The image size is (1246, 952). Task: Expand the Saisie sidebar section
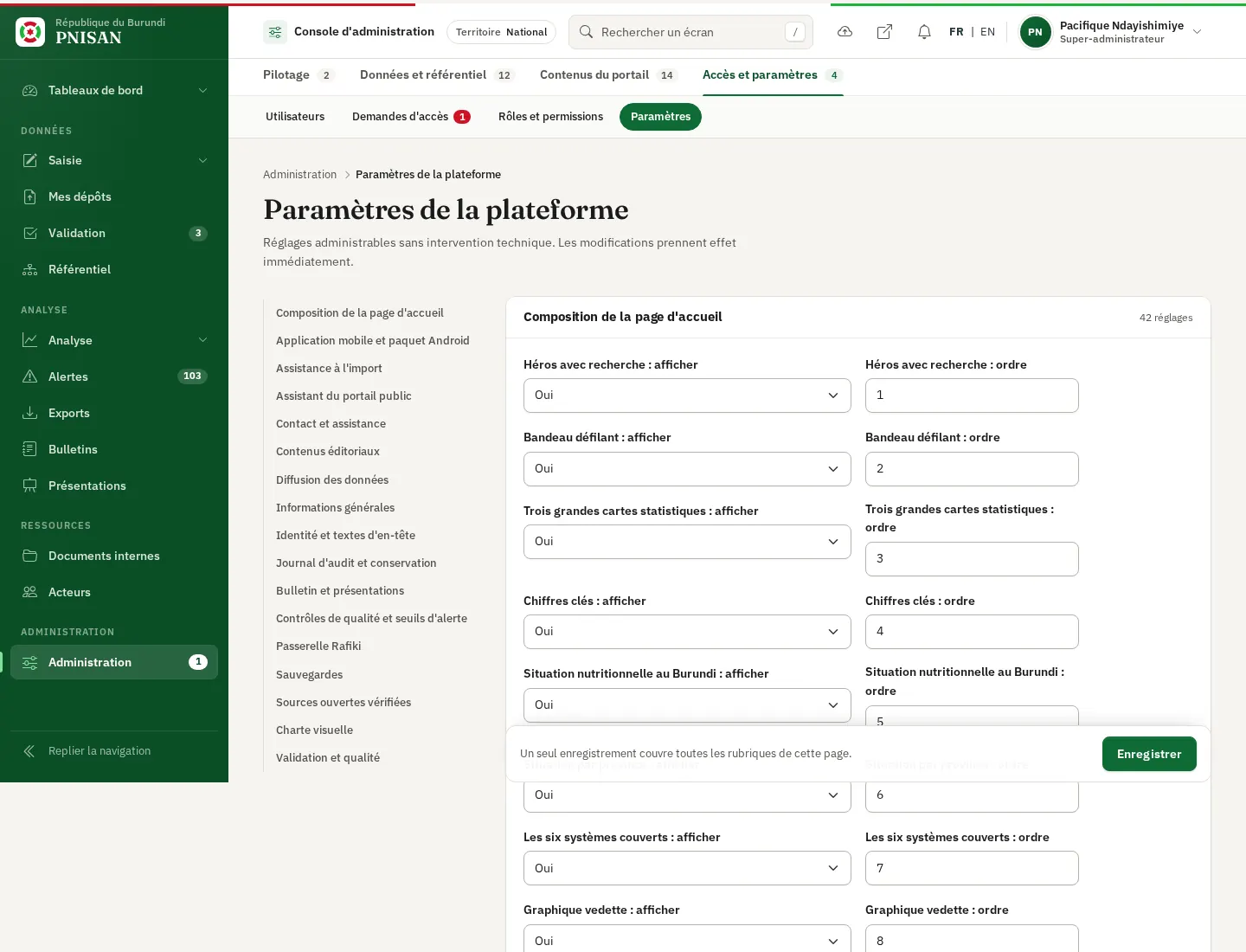coord(114,160)
